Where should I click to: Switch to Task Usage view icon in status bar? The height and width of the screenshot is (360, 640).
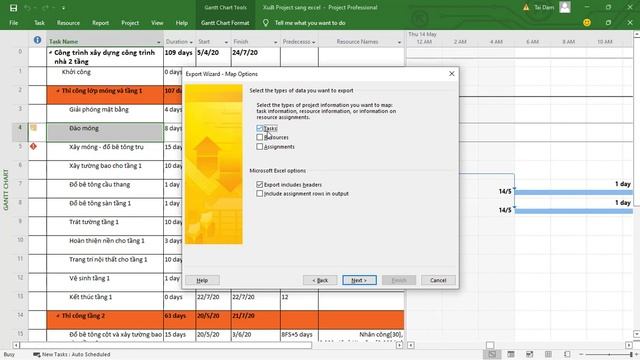[511, 354]
